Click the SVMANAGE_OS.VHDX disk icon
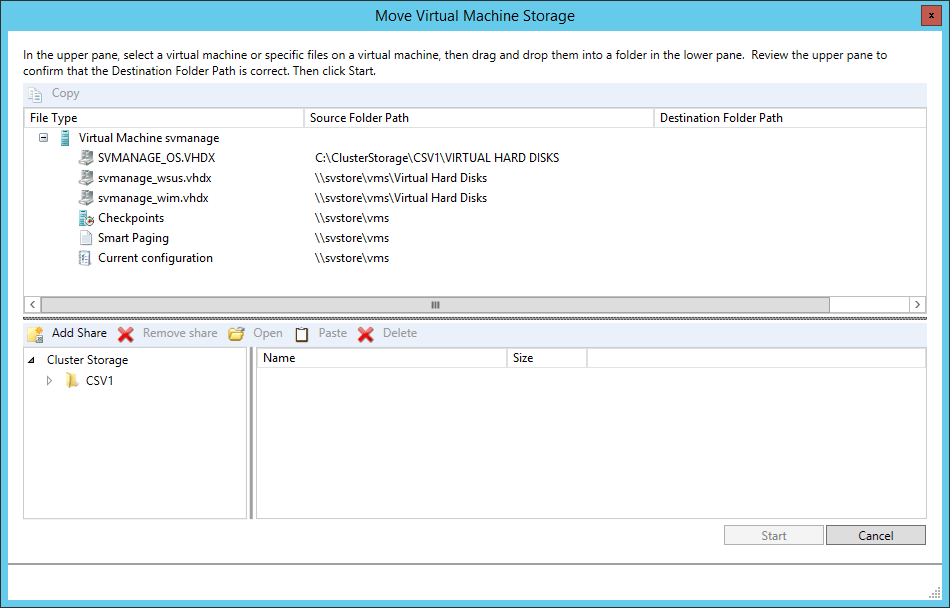The width and height of the screenshot is (950, 608). (86, 158)
